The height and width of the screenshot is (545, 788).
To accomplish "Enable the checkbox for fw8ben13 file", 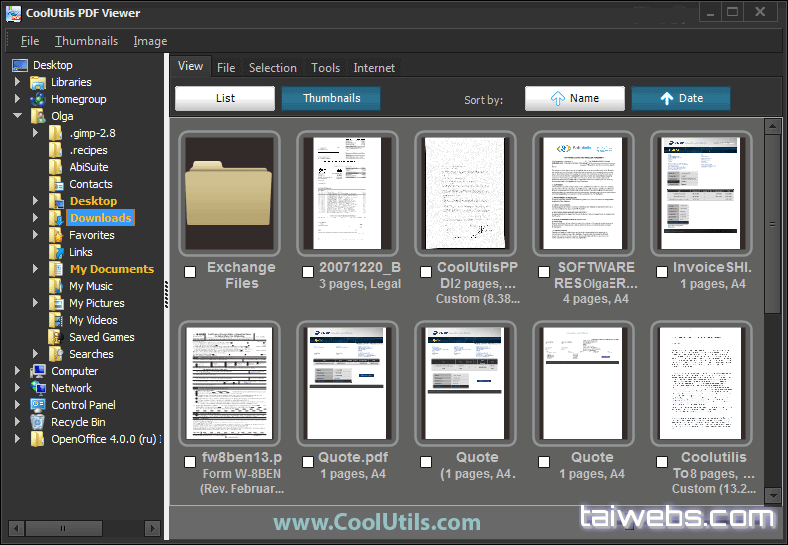I will [x=190, y=462].
